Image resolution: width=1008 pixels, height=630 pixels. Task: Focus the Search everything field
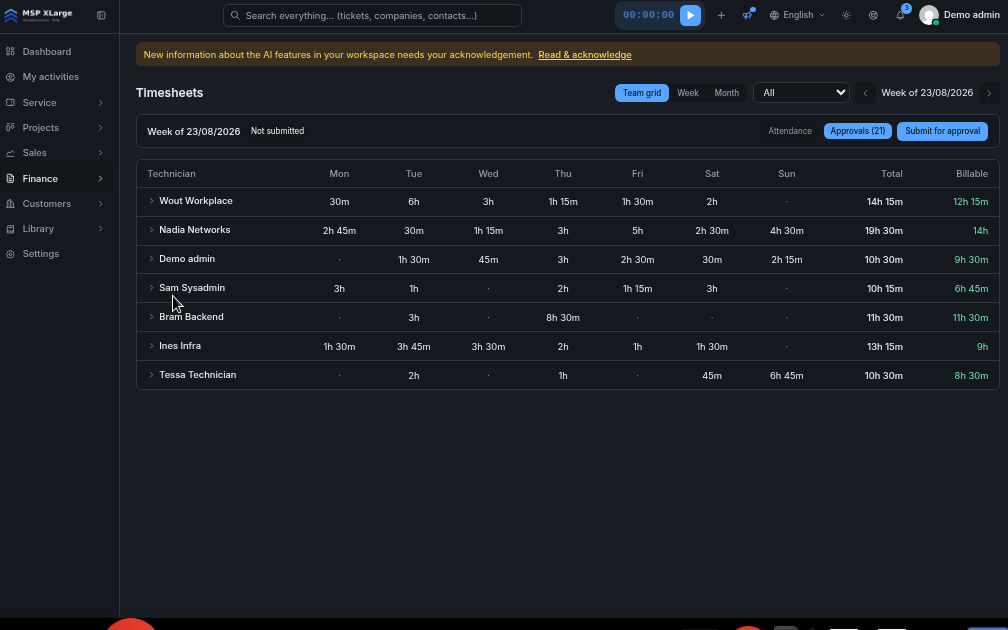tap(372, 15)
